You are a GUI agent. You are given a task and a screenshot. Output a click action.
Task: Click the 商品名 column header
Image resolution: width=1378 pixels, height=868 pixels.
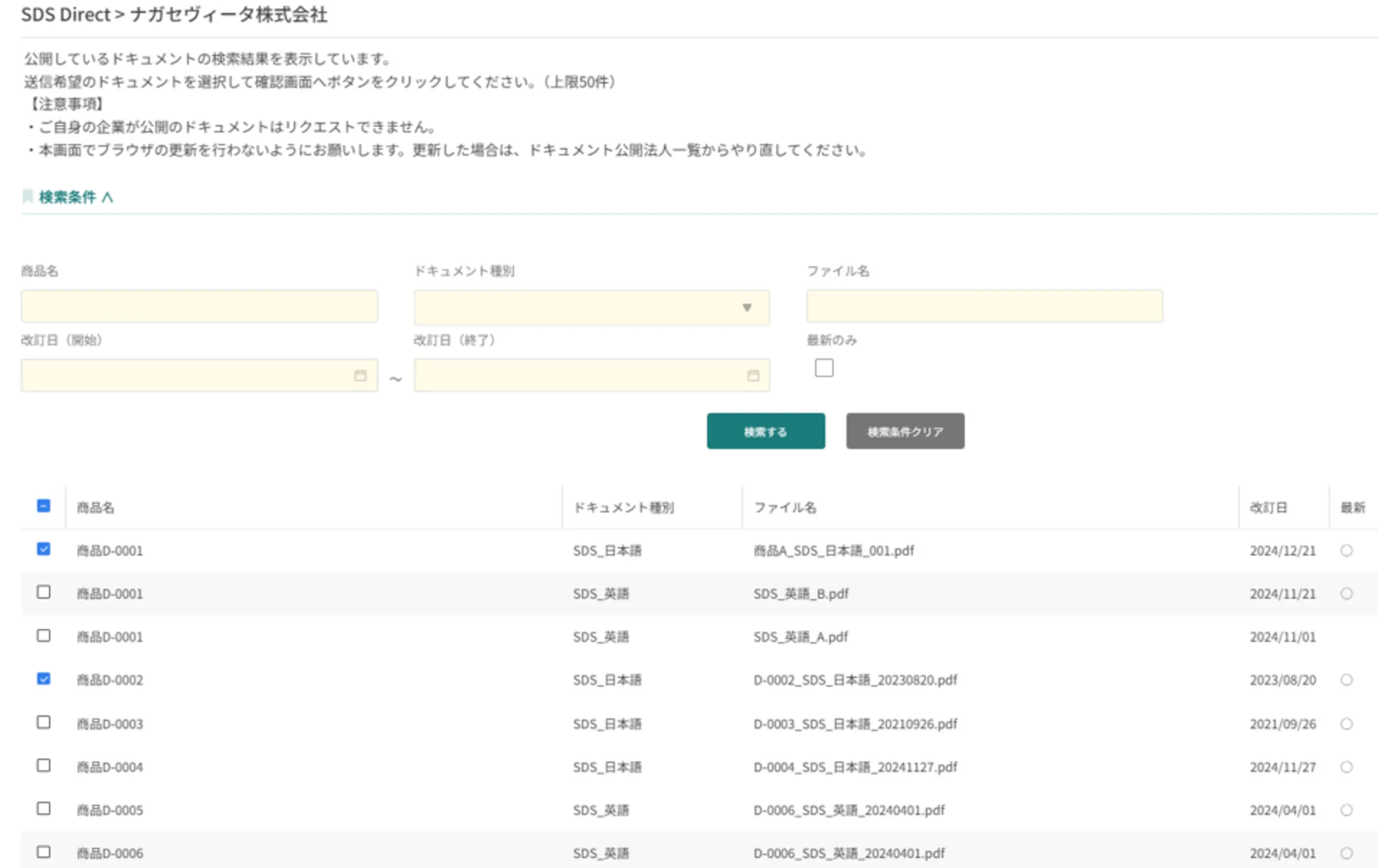tap(95, 507)
